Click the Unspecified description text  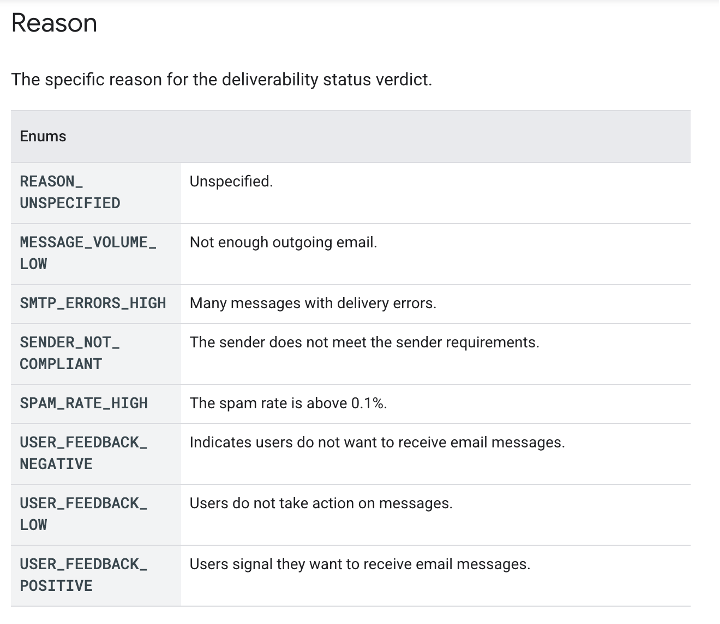tap(231, 181)
